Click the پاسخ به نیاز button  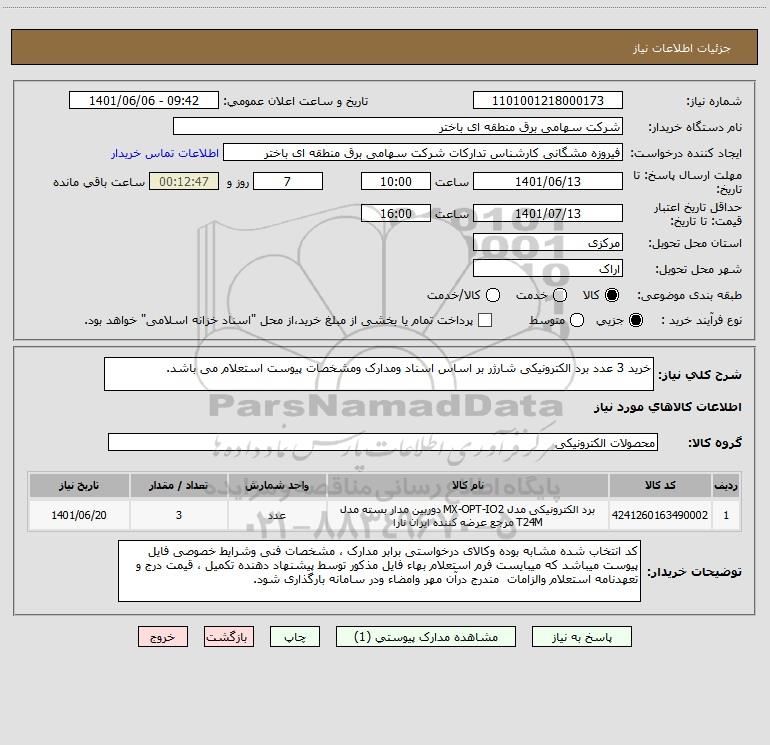tap(582, 637)
